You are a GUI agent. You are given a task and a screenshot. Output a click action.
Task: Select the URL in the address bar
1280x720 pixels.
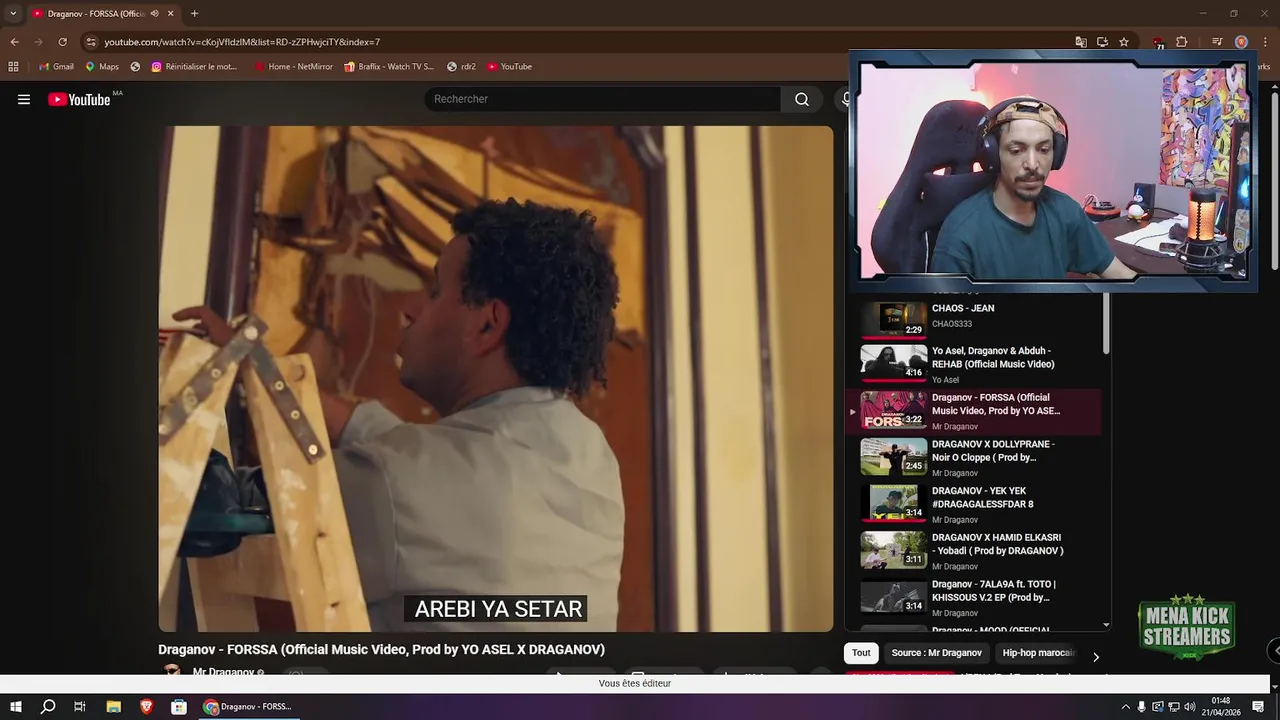pyautogui.click(x=242, y=42)
